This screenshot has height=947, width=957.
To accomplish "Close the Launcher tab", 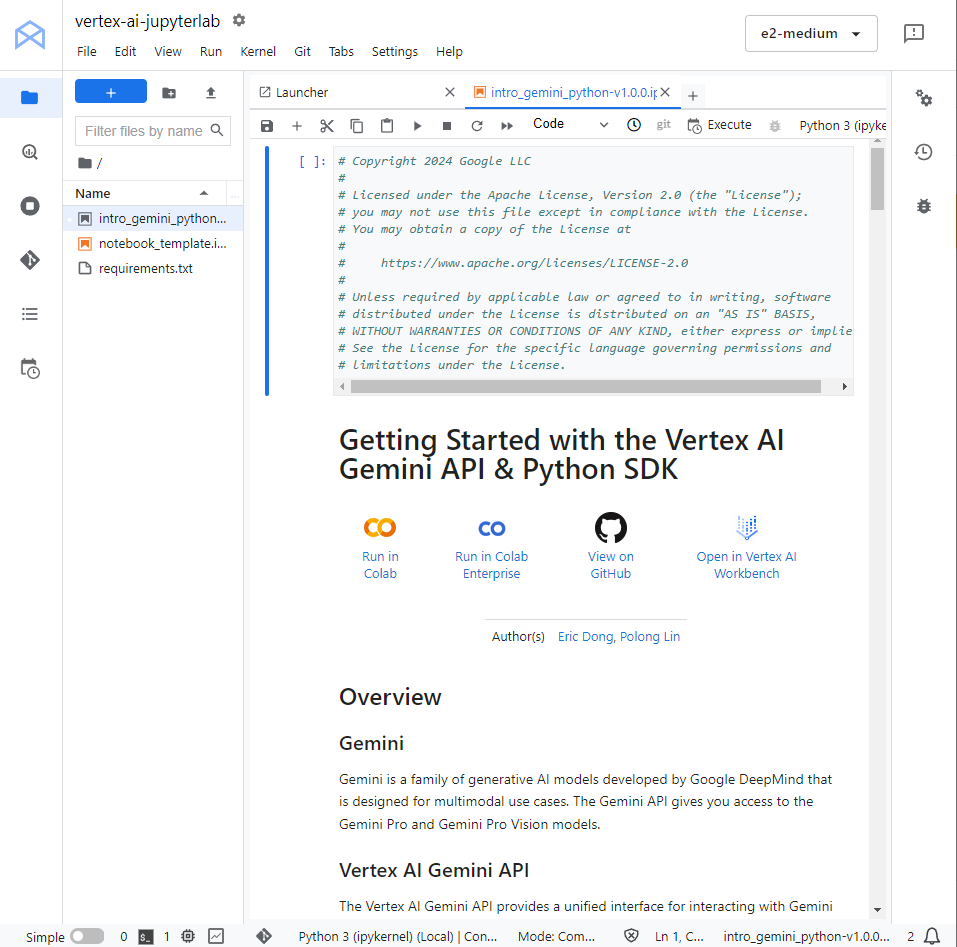I will tap(450, 92).
